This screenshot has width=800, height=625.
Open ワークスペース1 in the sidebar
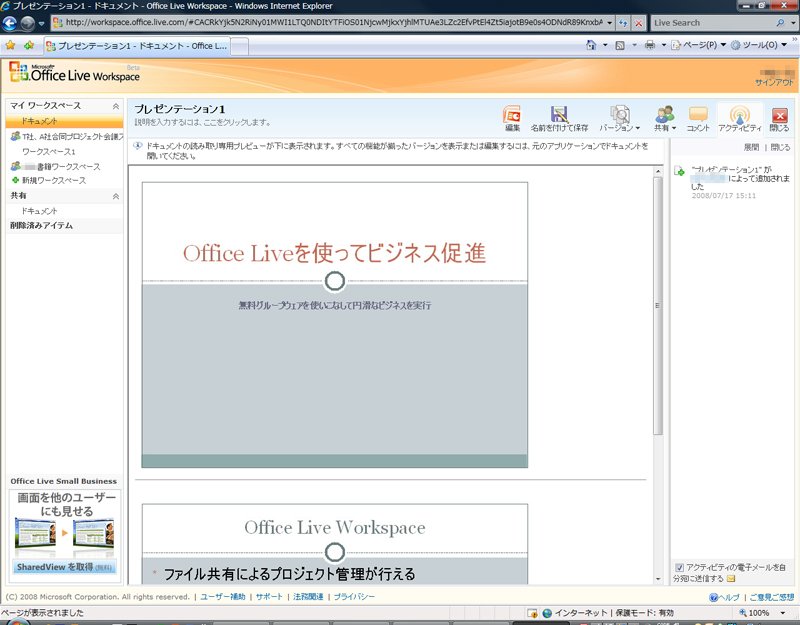pyautogui.click(x=48, y=152)
